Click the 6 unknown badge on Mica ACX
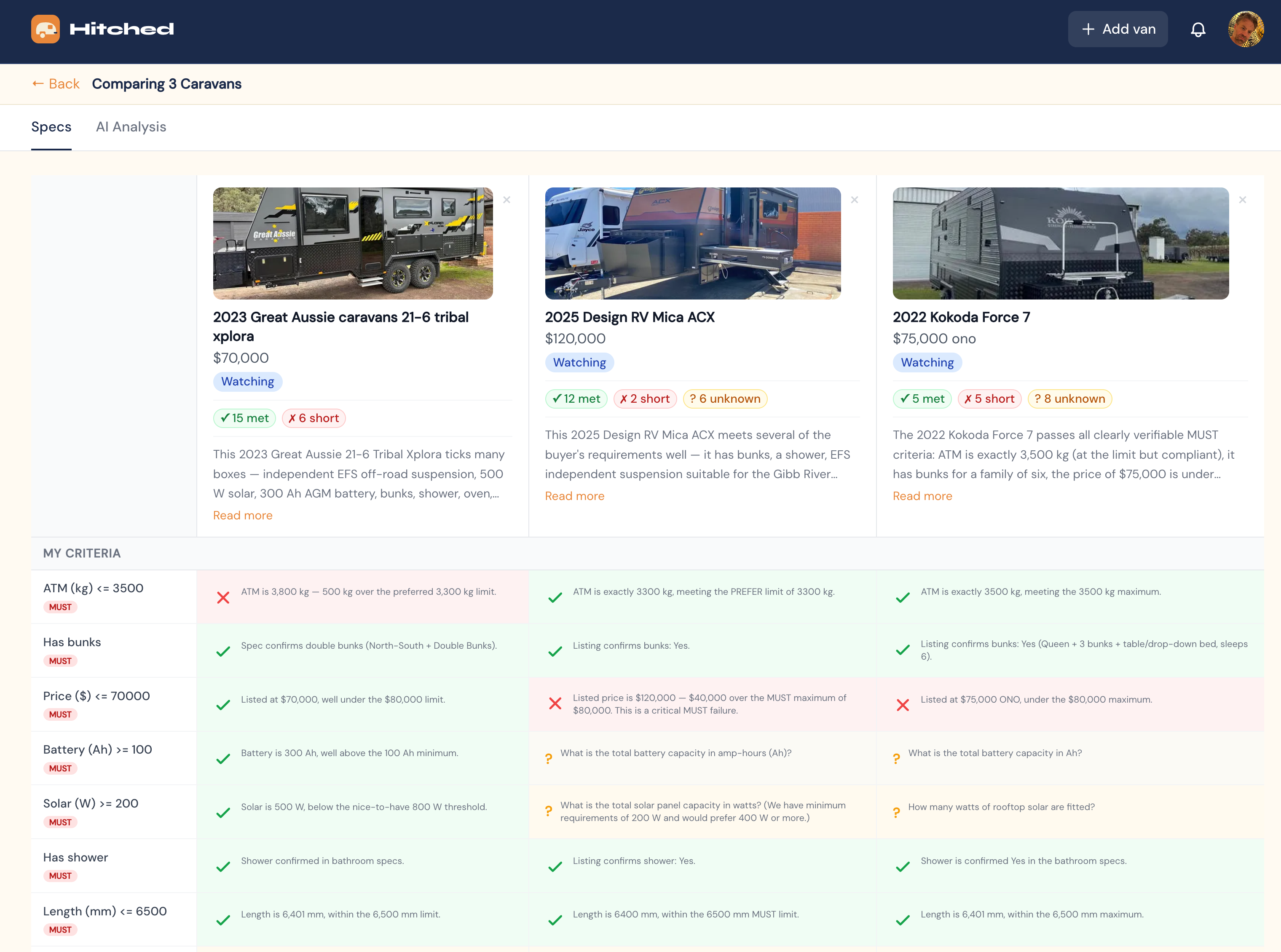The height and width of the screenshot is (952, 1281). 725,399
